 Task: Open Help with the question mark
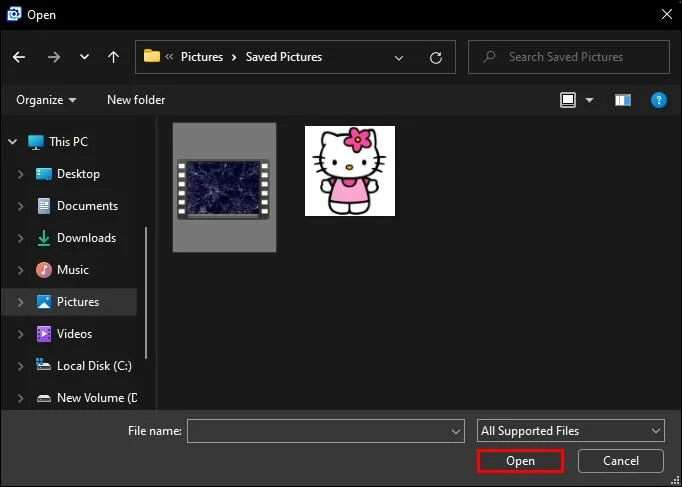[x=659, y=100]
